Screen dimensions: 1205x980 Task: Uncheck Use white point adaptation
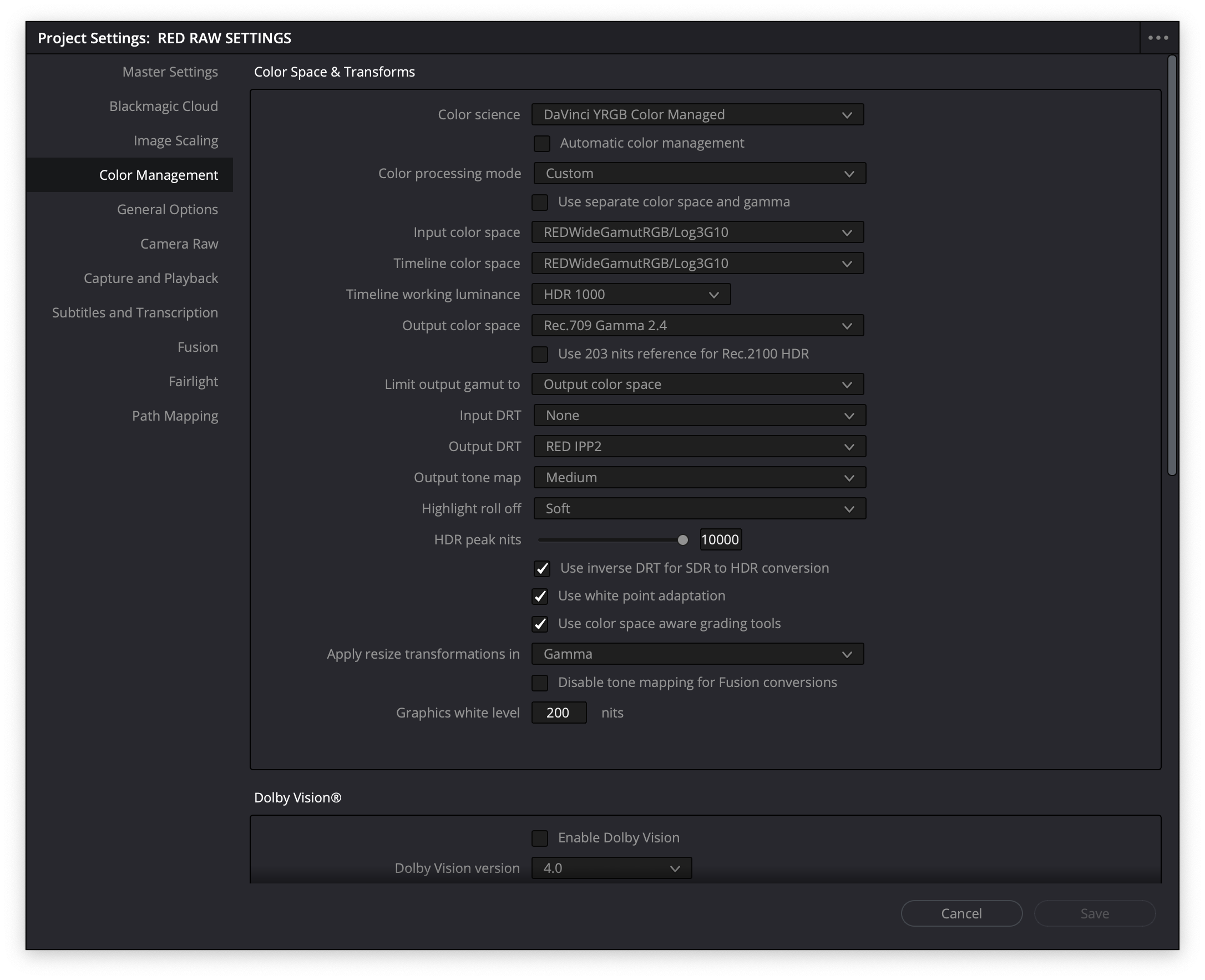tap(540, 596)
